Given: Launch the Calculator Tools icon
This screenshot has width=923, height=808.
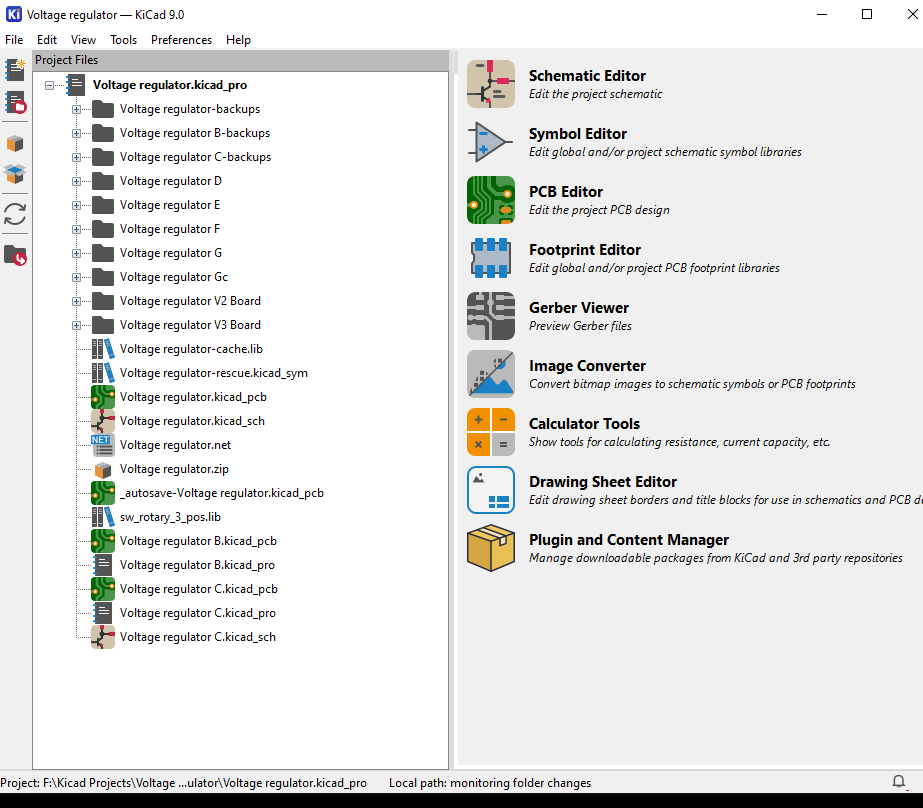Looking at the screenshot, I should (490, 432).
